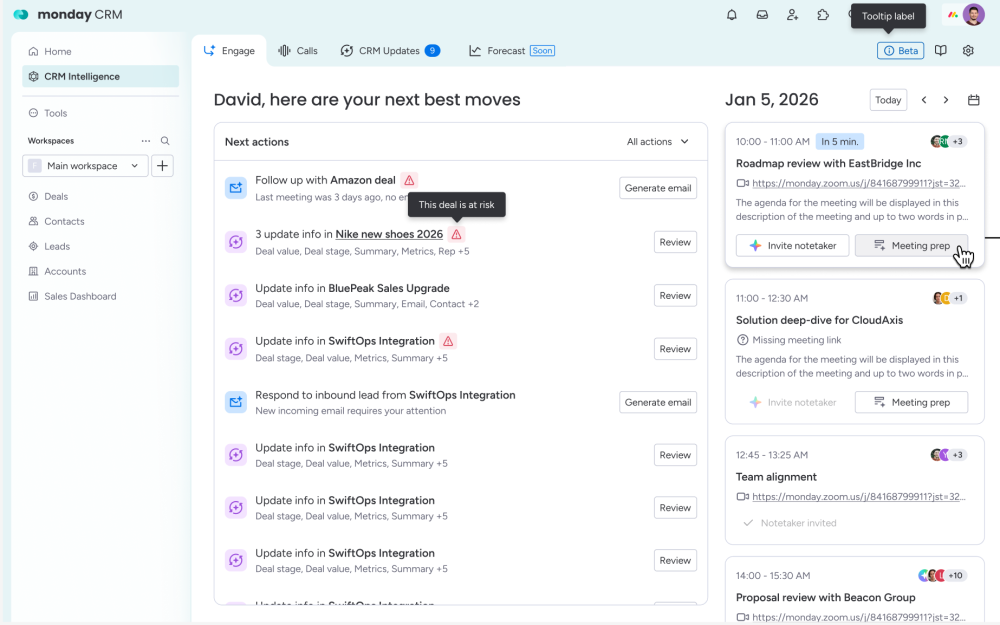The width and height of the screenshot is (1000, 625).
Task: Open the inbox tray icon
Action: click(x=762, y=15)
